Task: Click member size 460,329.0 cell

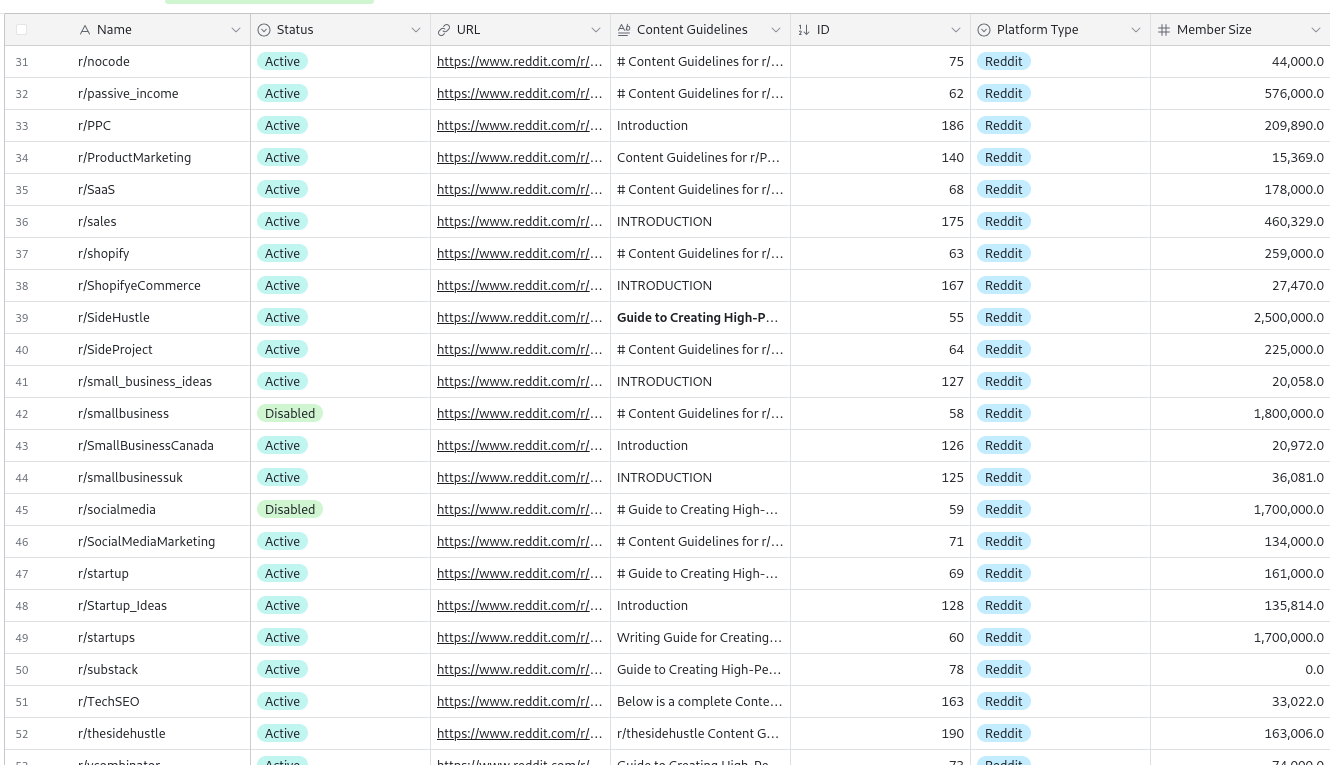Action: [1240, 222]
